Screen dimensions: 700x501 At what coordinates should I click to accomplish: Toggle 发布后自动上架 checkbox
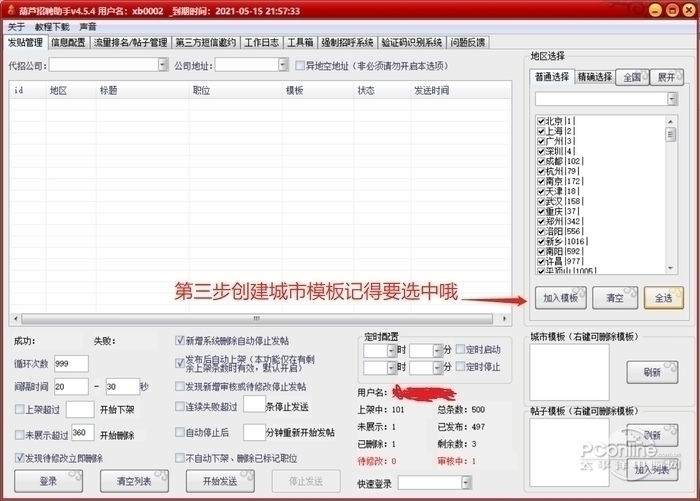coord(180,363)
